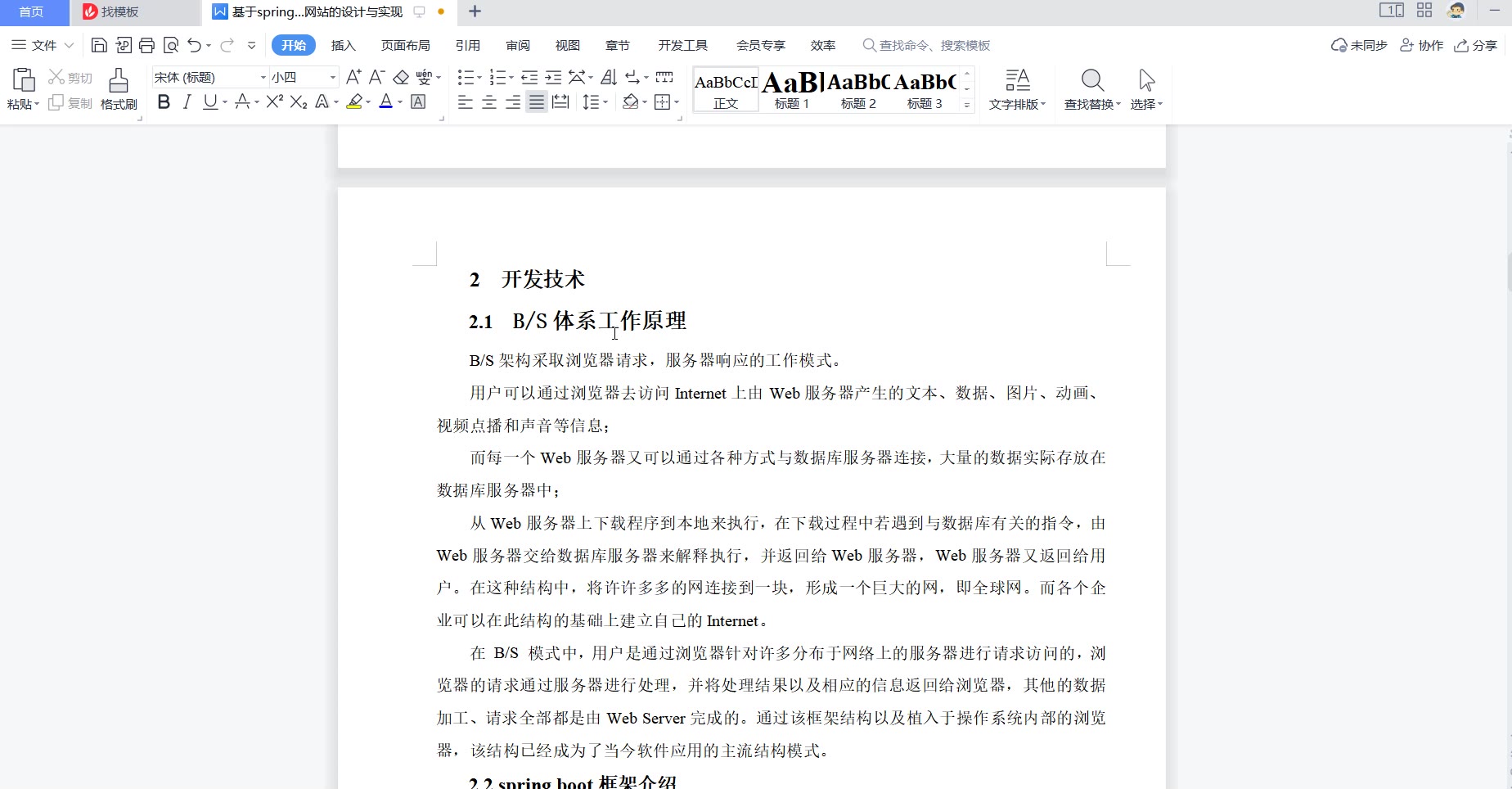Apply distributed alignment

(x=560, y=101)
